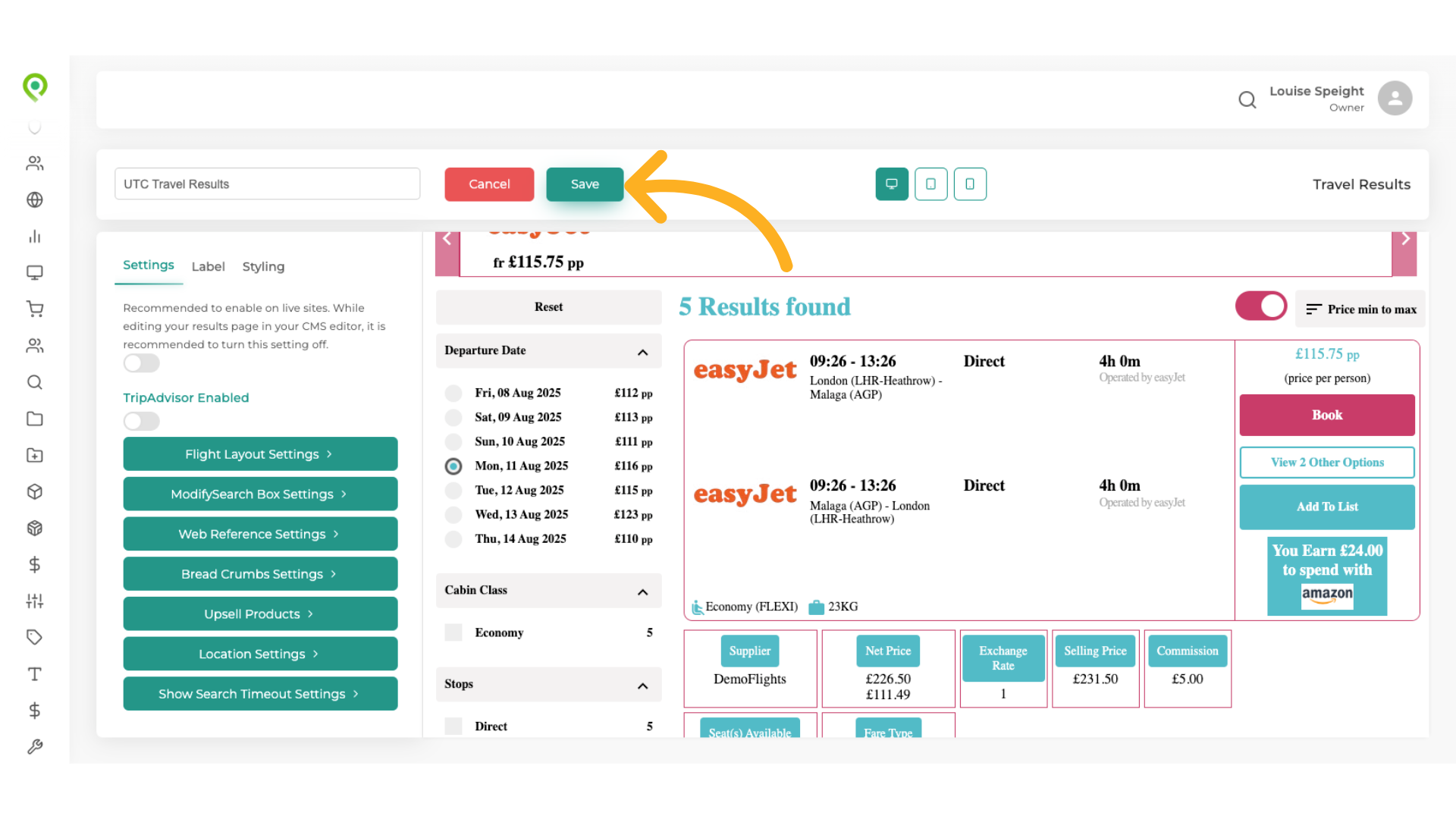This screenshot has height=819, width=1456.
Task: Toggle TripAdvisor Enabled switch
Action: [x=142, y=422]
